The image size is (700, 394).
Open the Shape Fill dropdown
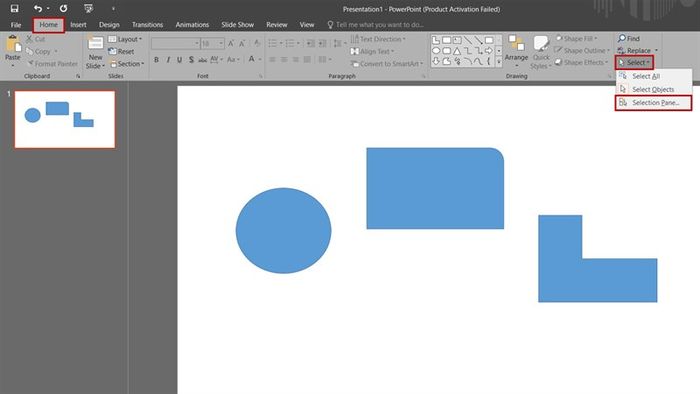[576, 39]
